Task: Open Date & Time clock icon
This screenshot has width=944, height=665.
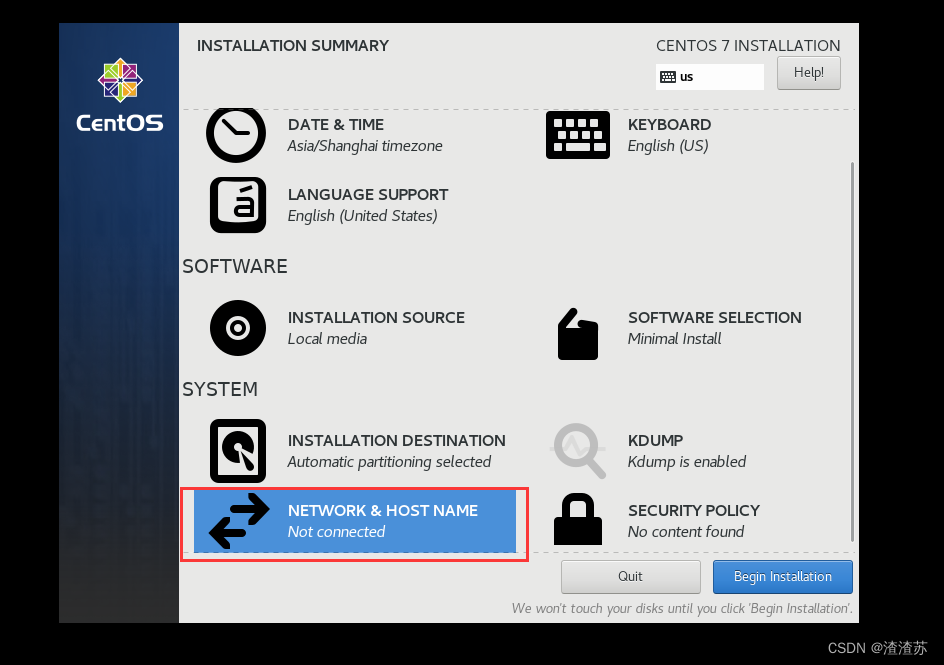Action: click(236, 135)
